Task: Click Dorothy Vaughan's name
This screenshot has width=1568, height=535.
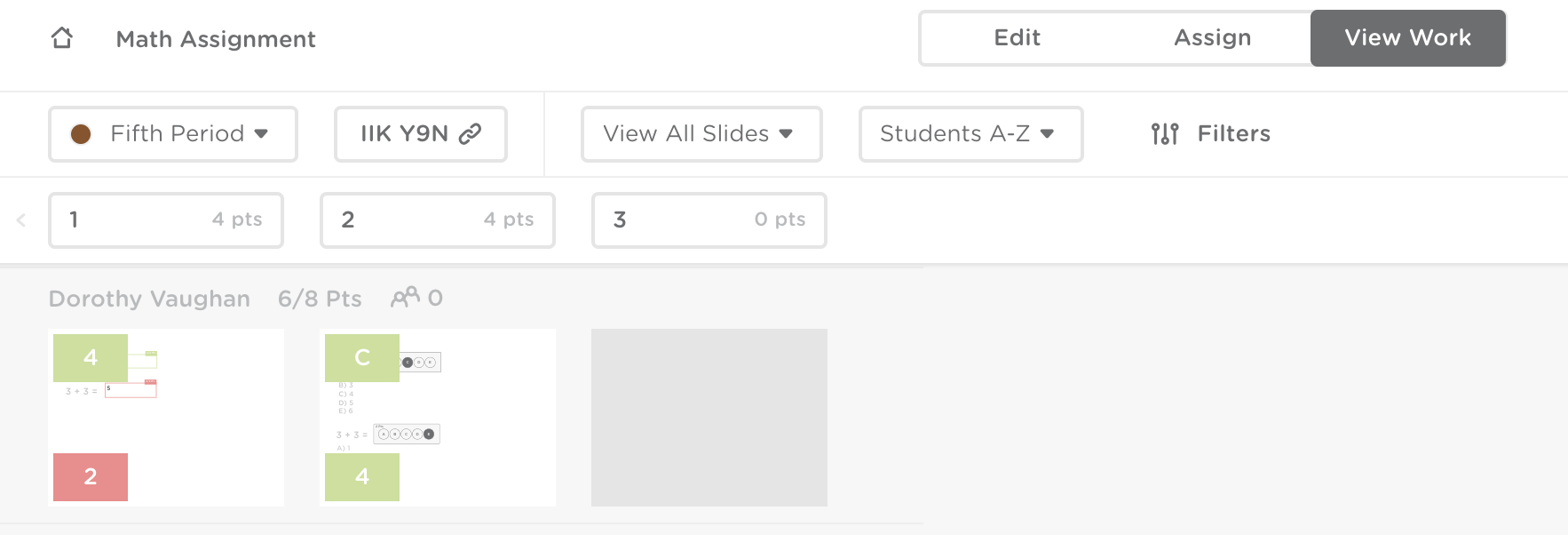Action: pos(148,298)
